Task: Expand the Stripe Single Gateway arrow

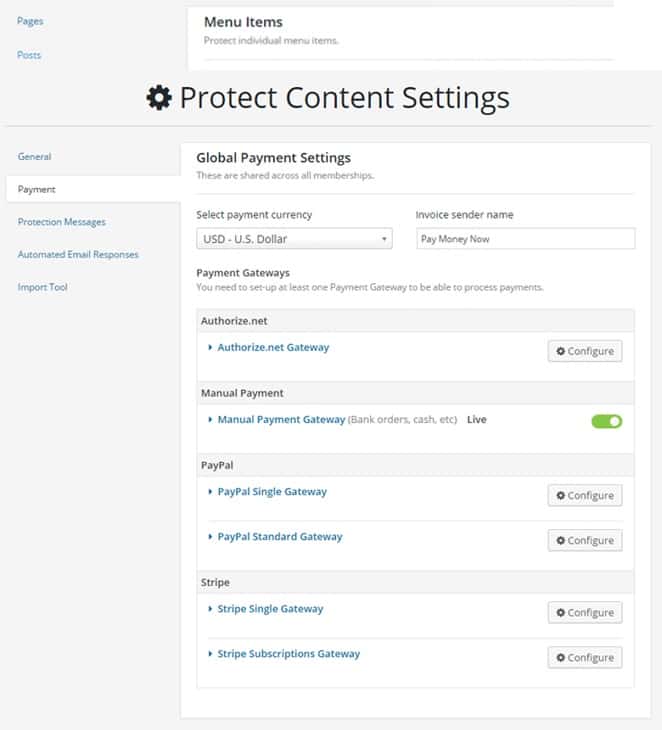Action: (x=210, y=609)
